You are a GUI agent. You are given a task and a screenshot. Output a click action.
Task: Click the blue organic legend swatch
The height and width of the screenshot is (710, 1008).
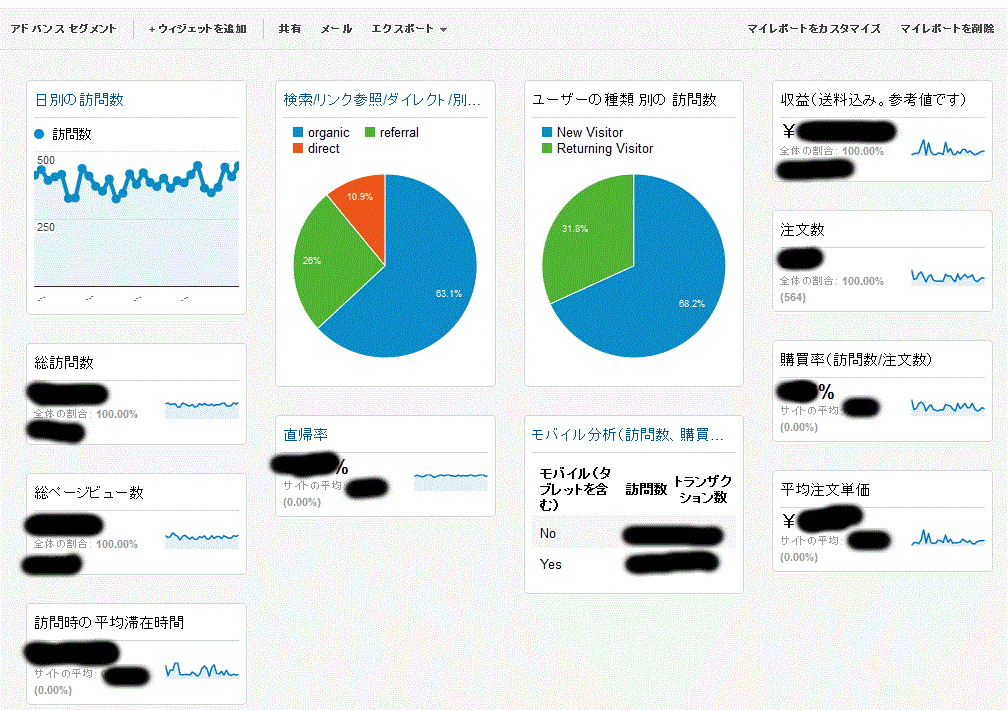[x=298, y=133]
